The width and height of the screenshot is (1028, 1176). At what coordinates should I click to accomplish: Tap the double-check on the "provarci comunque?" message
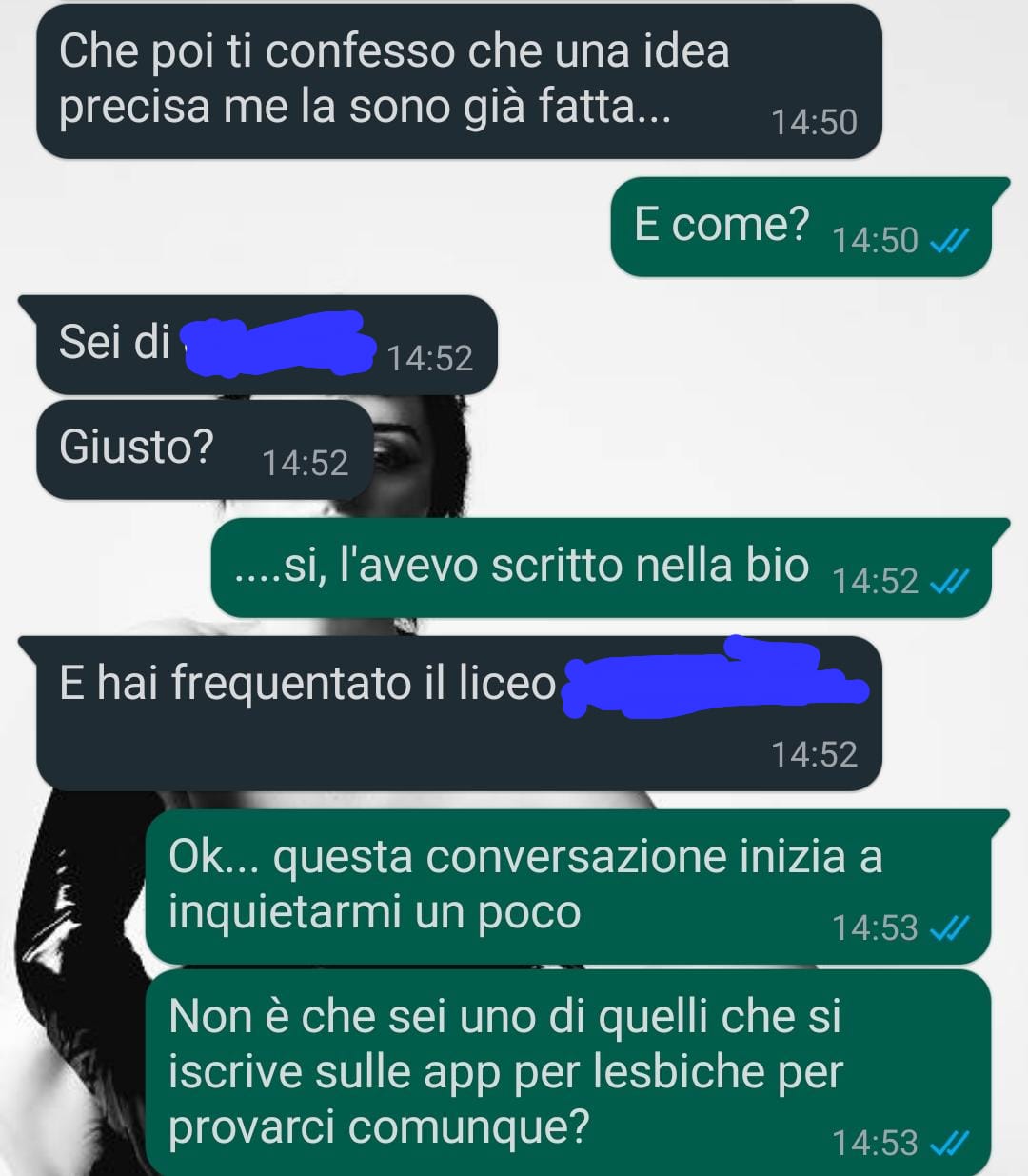[x=948, y=1143]
